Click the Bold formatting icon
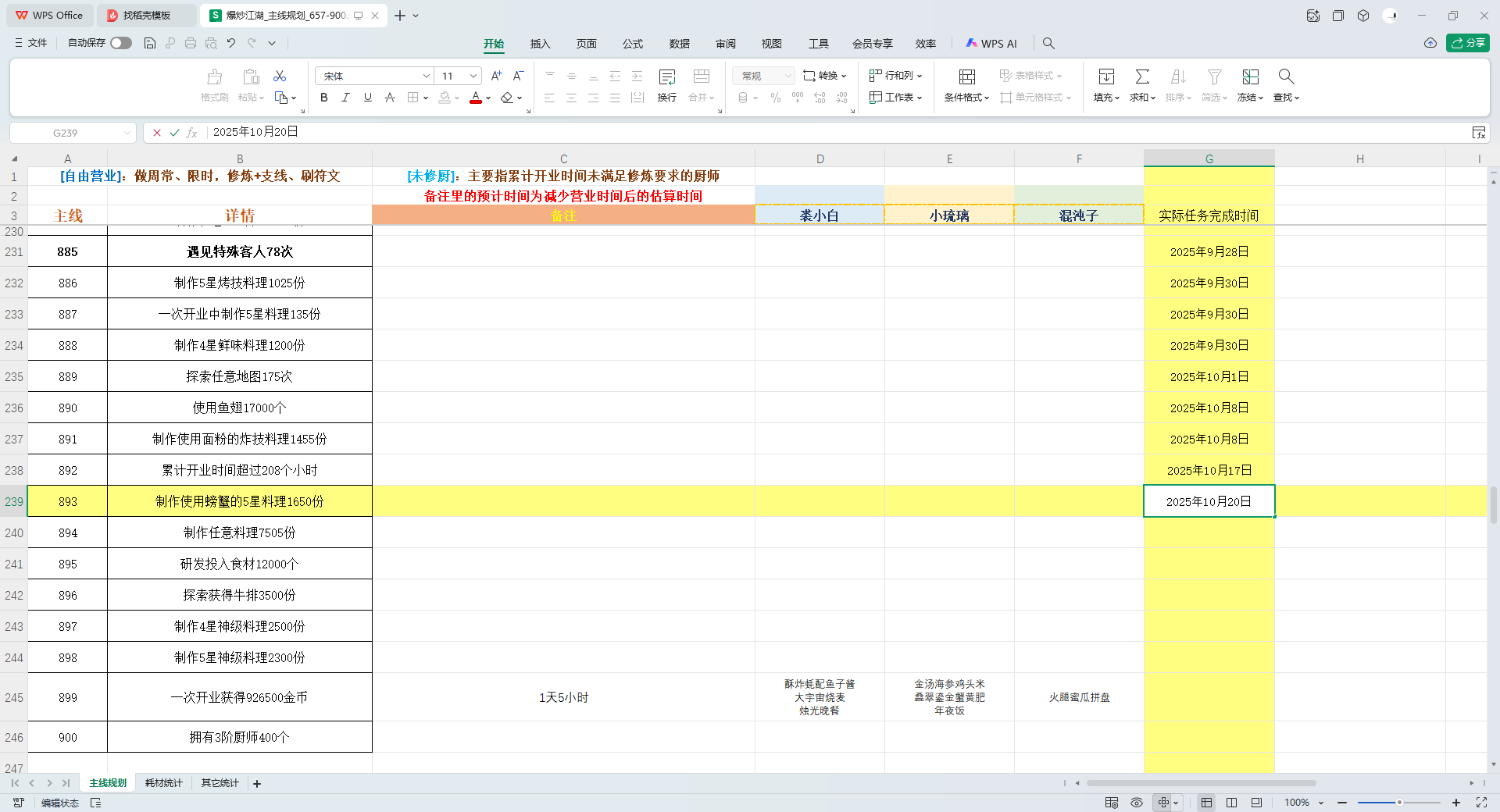 click(323, 98)
